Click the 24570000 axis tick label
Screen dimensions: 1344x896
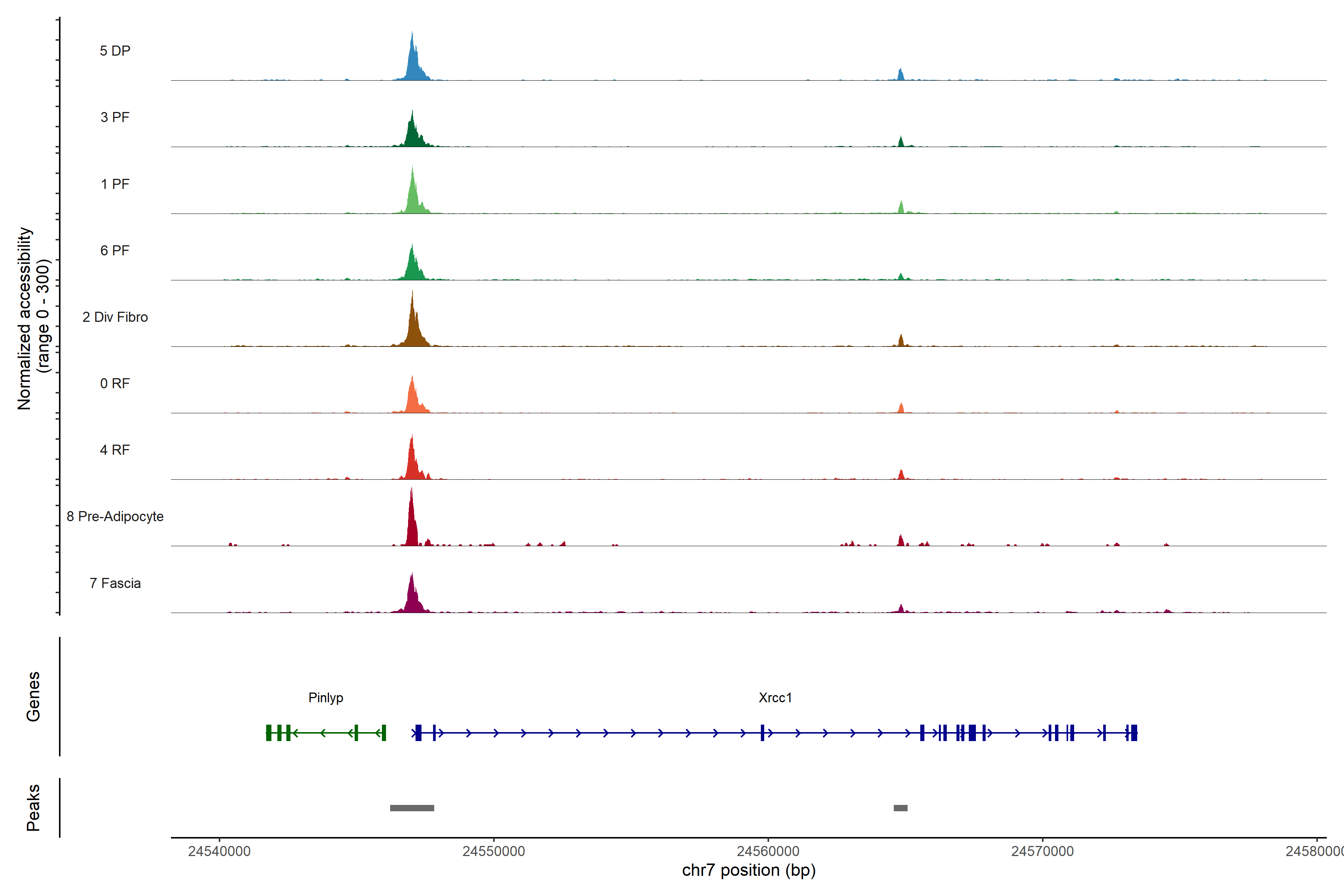[x=1042, y=852]
